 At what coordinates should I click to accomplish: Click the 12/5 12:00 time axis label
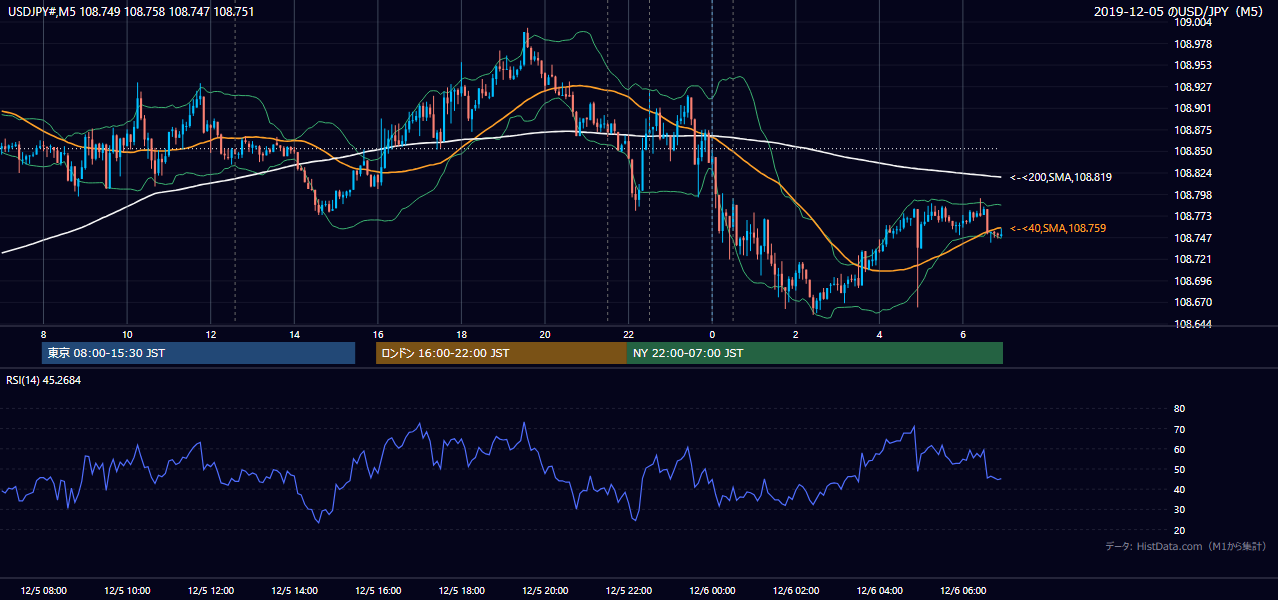210,591
